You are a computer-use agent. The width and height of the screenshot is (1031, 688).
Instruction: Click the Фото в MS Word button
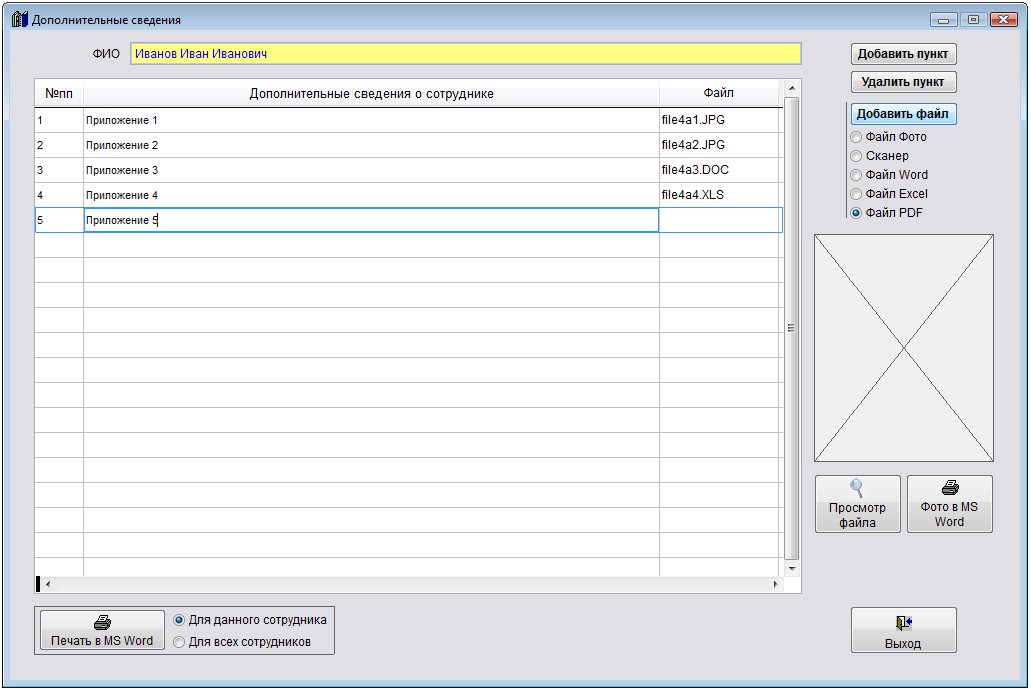(x=950, y=504)
